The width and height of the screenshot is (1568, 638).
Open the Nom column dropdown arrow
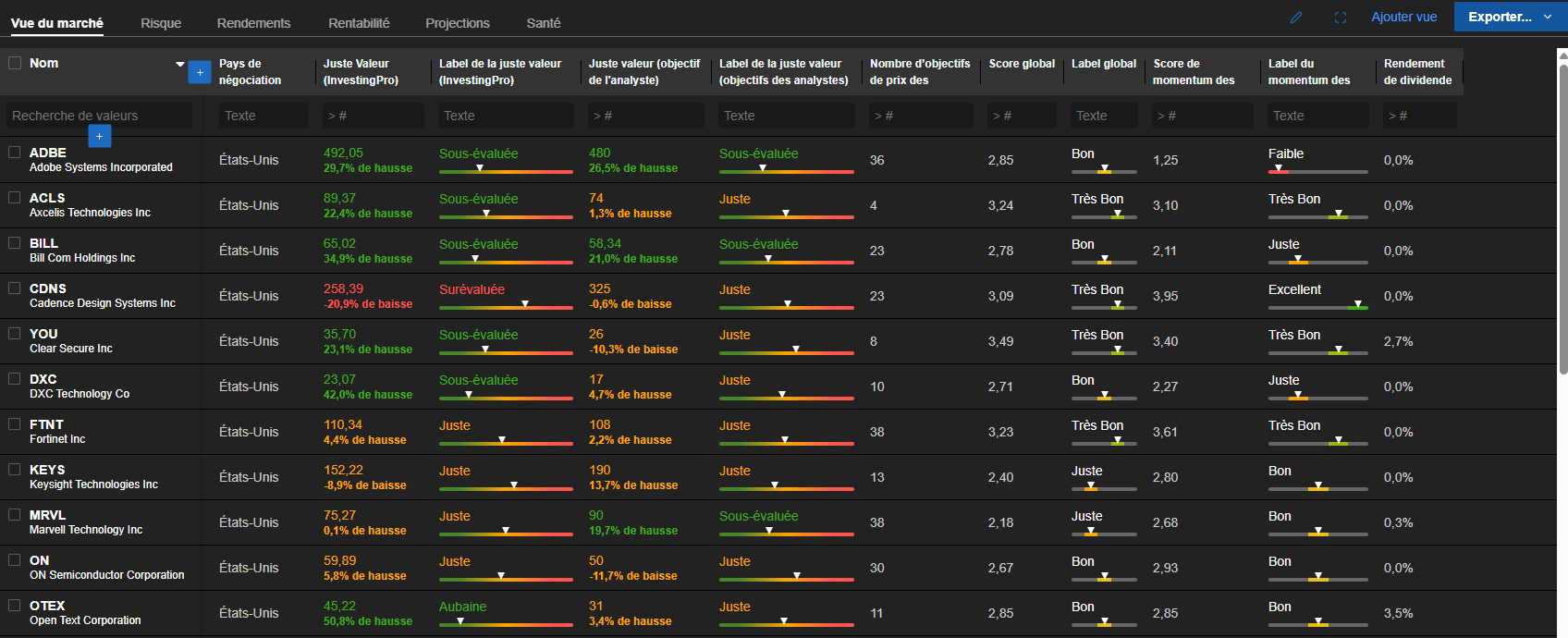(x=180, y=64)
